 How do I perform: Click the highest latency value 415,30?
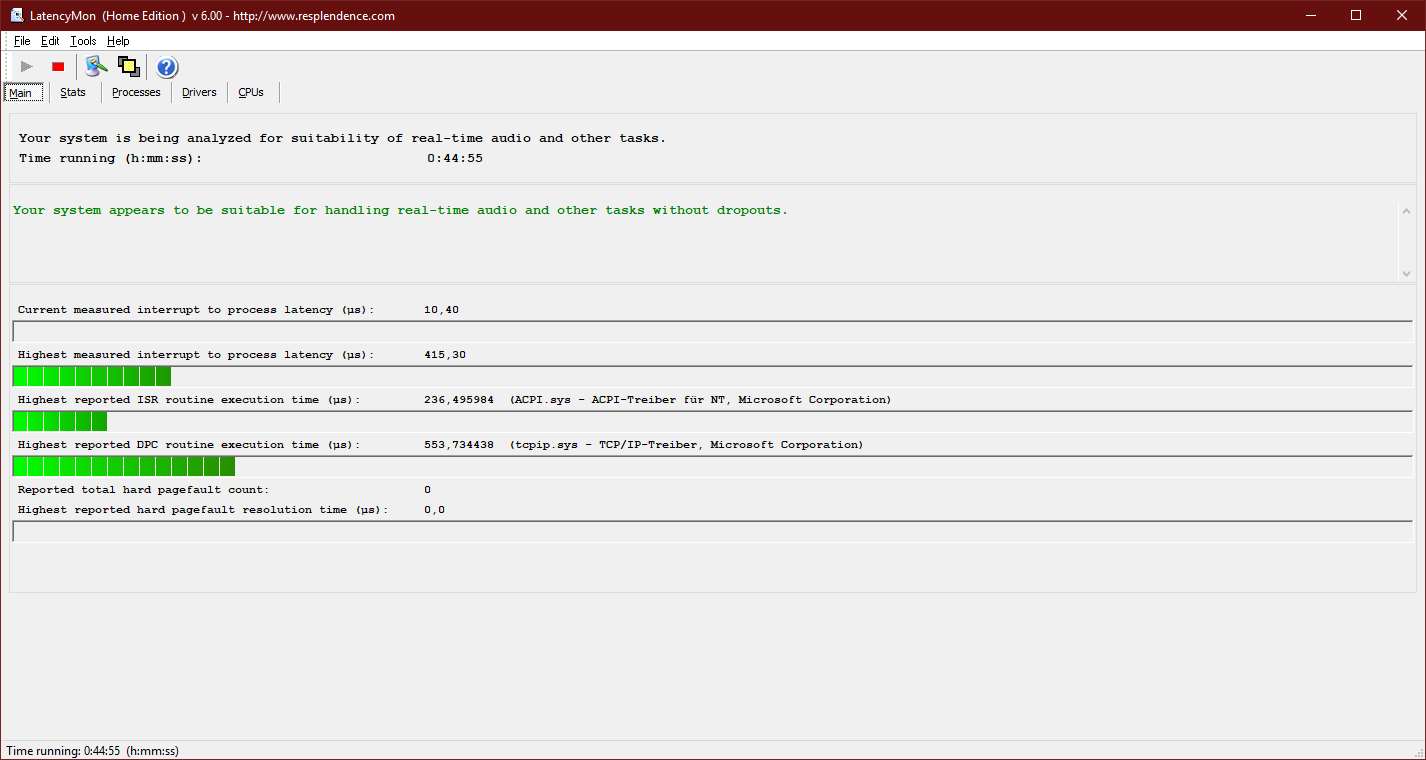pyautogui.click(x=445, y=355)
